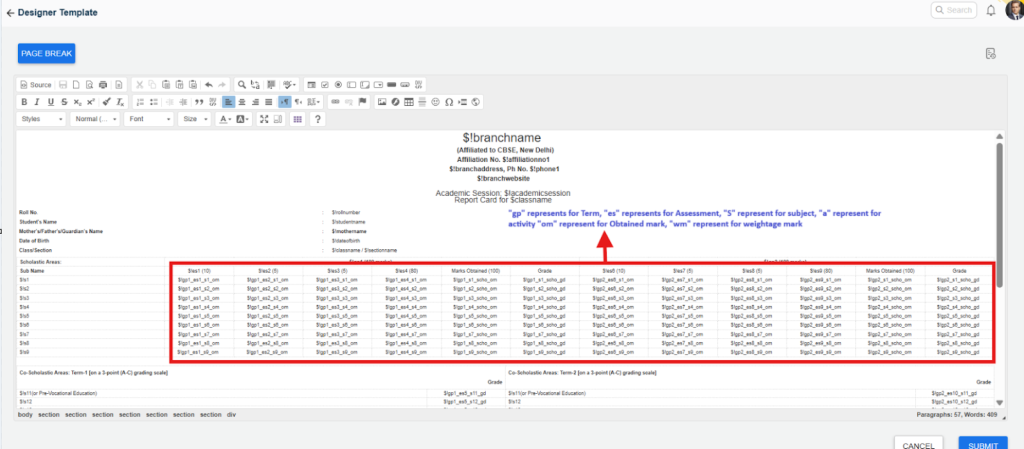Click the PAGE BREAK button

click(x=46, y=54)
